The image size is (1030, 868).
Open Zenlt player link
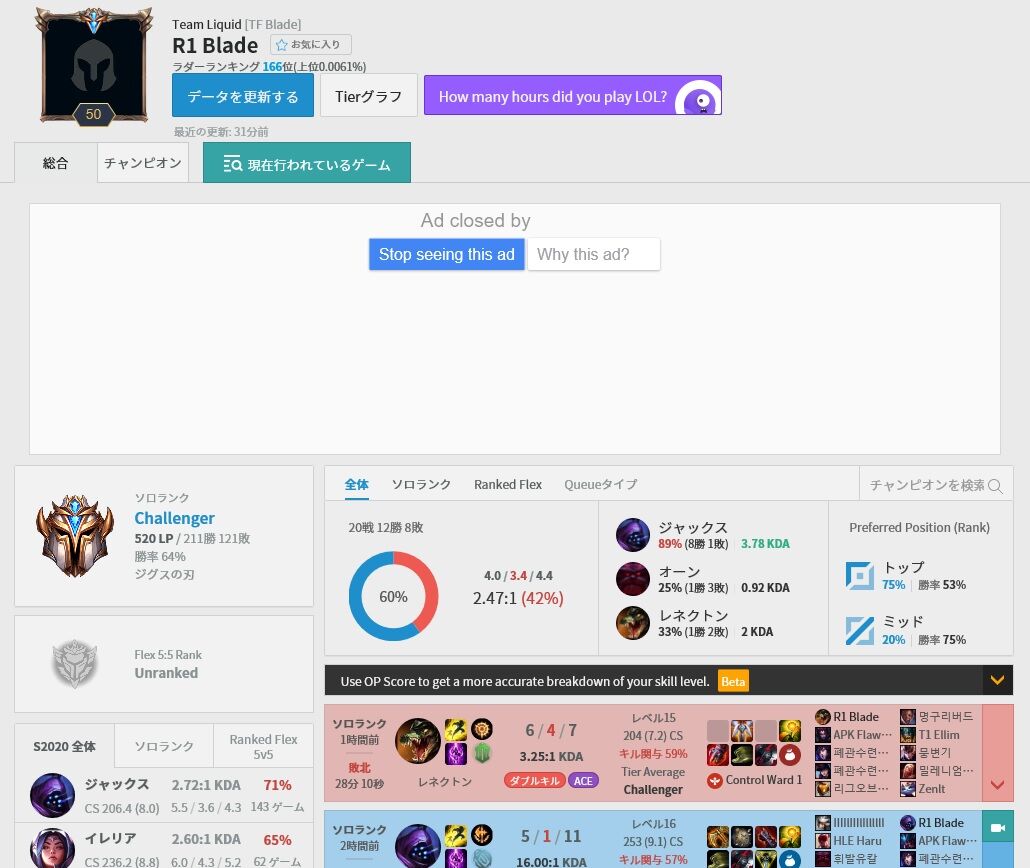point(931,788)
